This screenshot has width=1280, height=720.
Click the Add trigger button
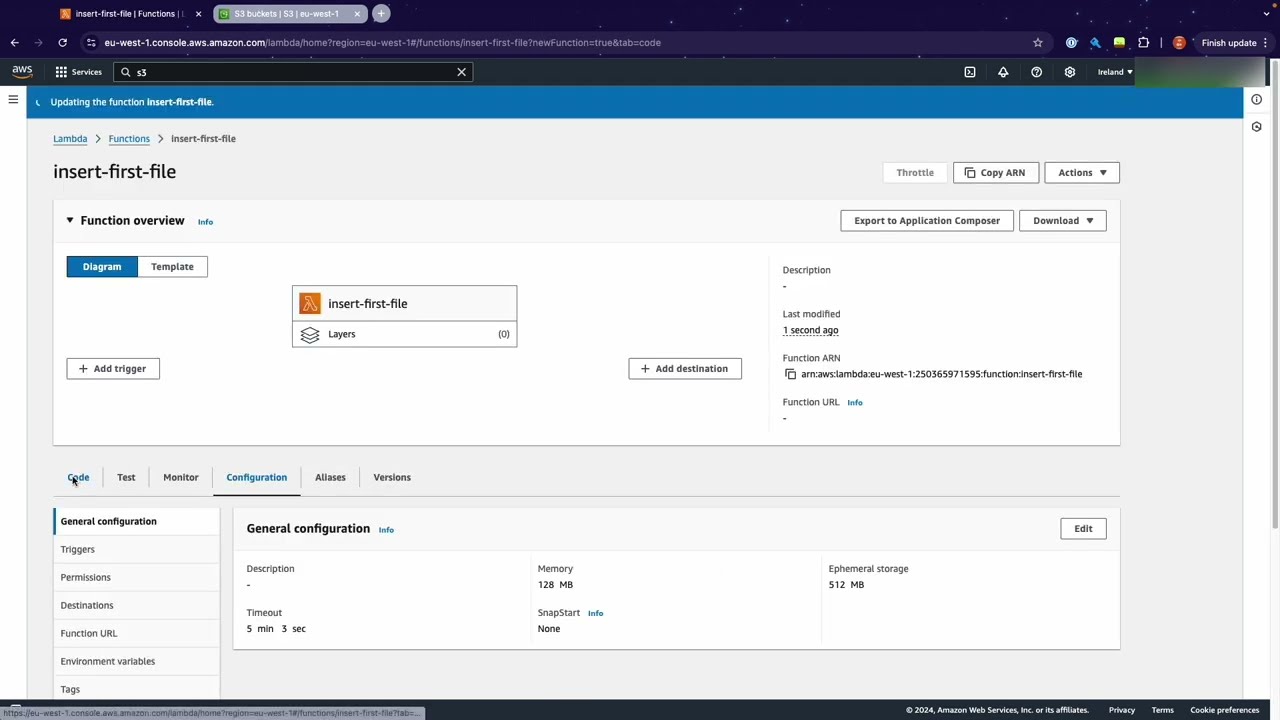[x=113, y=369]
